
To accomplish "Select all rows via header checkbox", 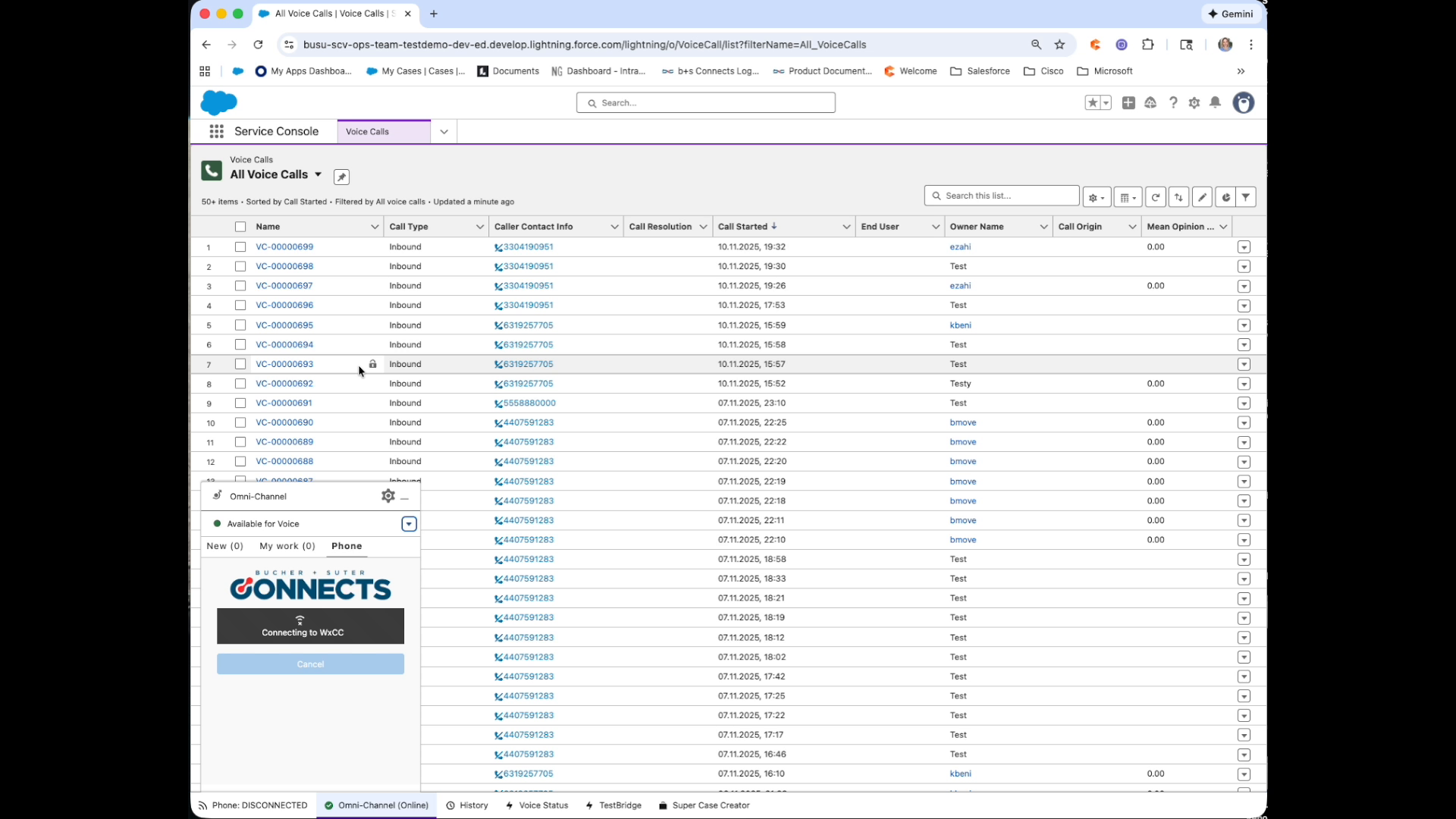I will tap(240, 226).
